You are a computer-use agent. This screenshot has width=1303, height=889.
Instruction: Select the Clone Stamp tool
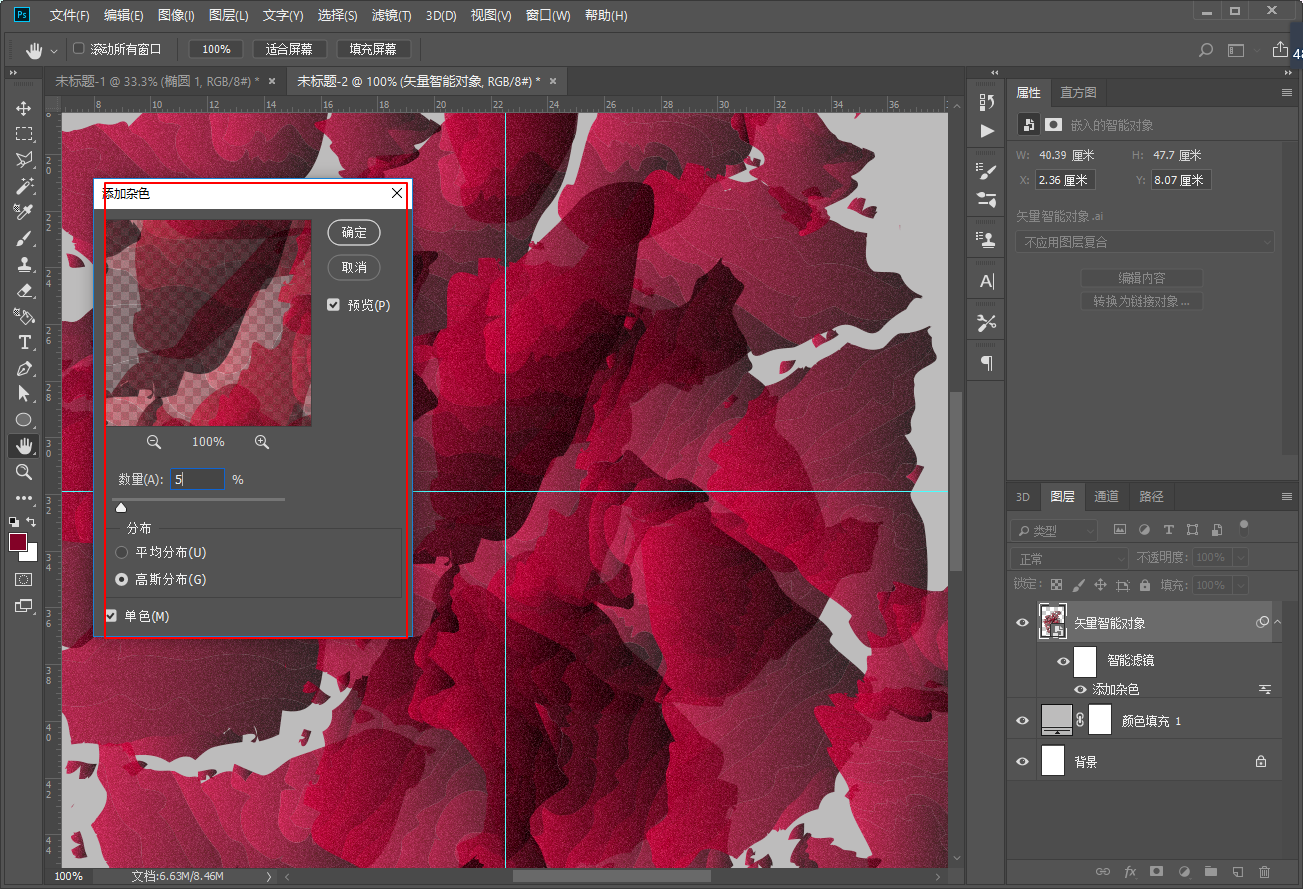point(24,264)
